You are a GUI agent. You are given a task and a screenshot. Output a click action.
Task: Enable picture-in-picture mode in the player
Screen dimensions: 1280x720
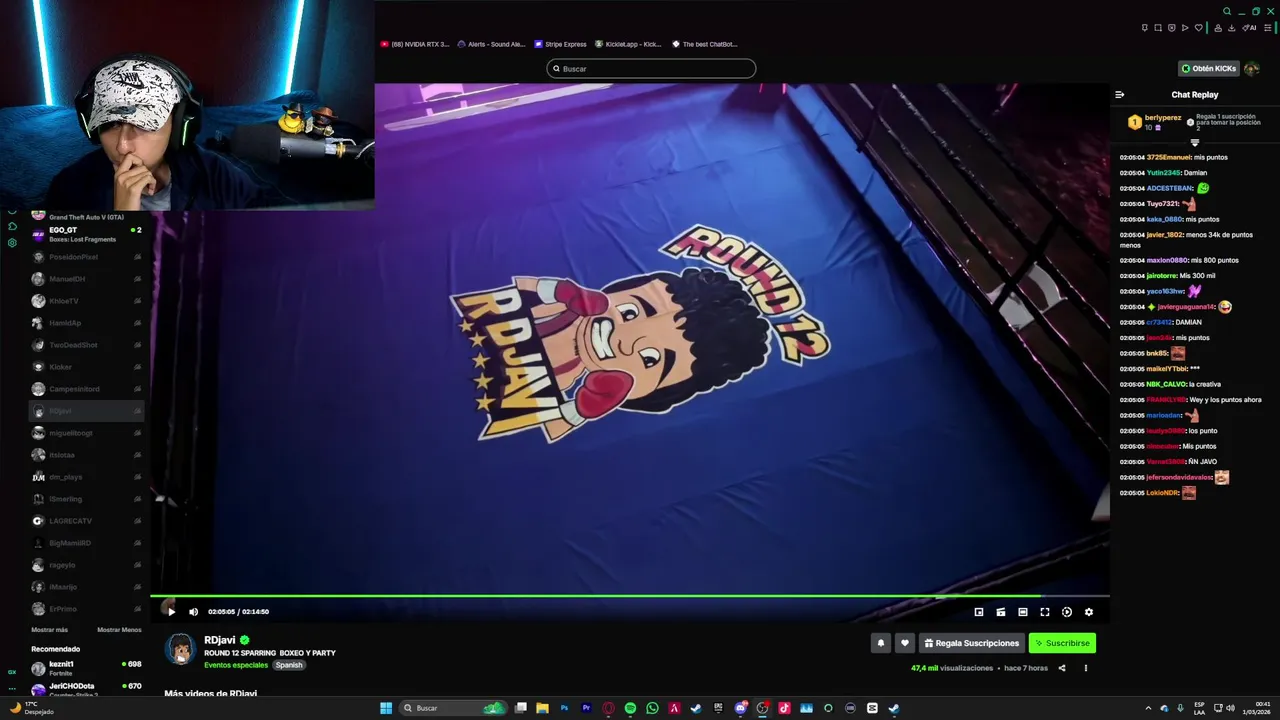(x=979, y=612)
